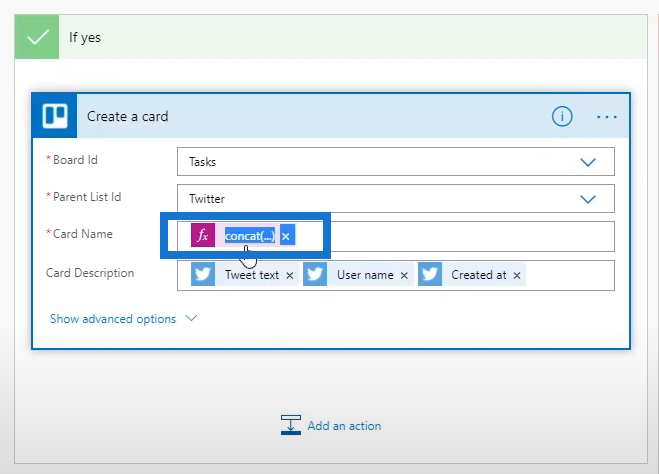Click the Twitter icon on User name token
This screenshot has width=659, height=474.
315,274
